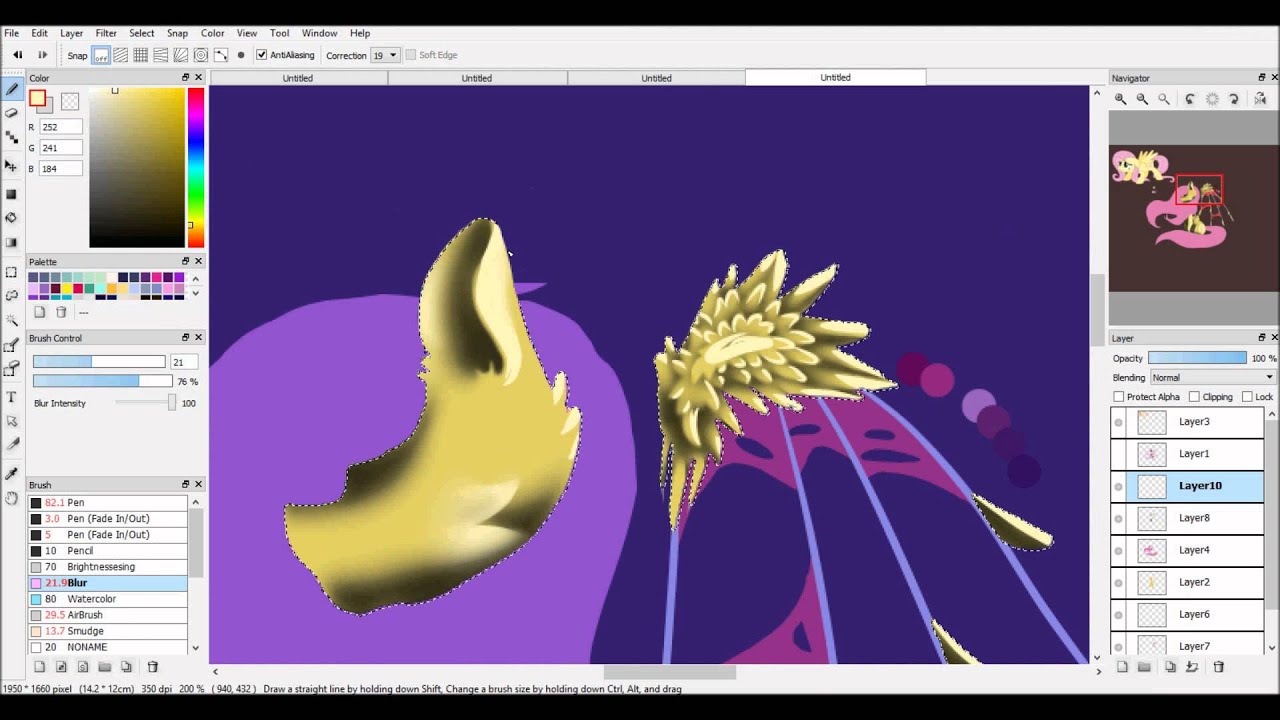Select the Eraser tool
Viewport: 1280px width, 720px height.
click(x=12, y=113)
